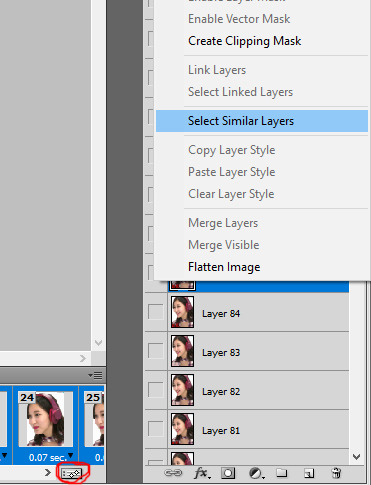Click Layer 84 thumbnail
Screen dimensions: 371x485
[x=182, y=312]
